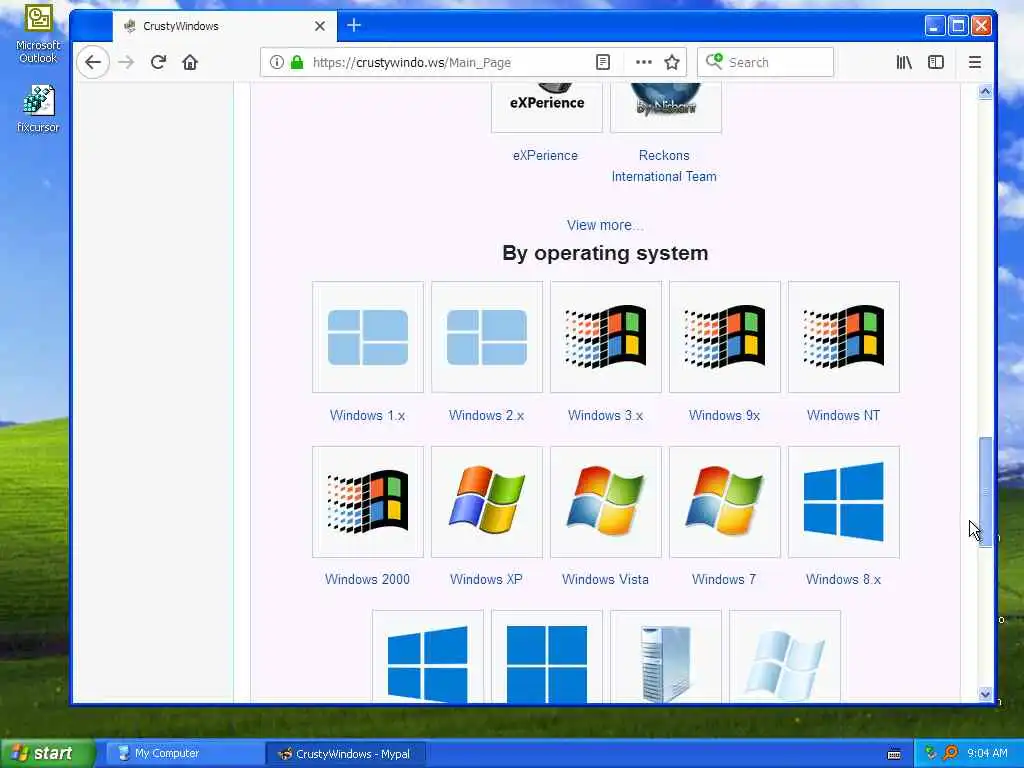
Task: Click the pale translucent Windows flag thumbnail
Action: (784, 657)
